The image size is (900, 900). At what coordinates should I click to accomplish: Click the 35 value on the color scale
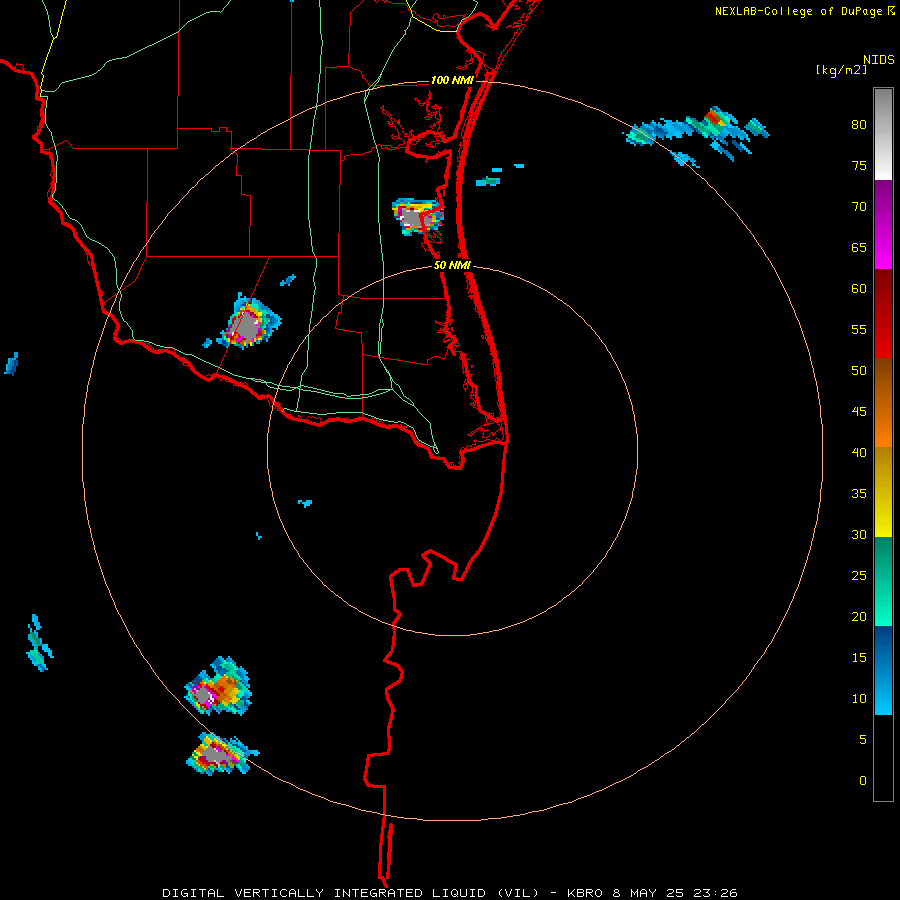tap(859, 494)
